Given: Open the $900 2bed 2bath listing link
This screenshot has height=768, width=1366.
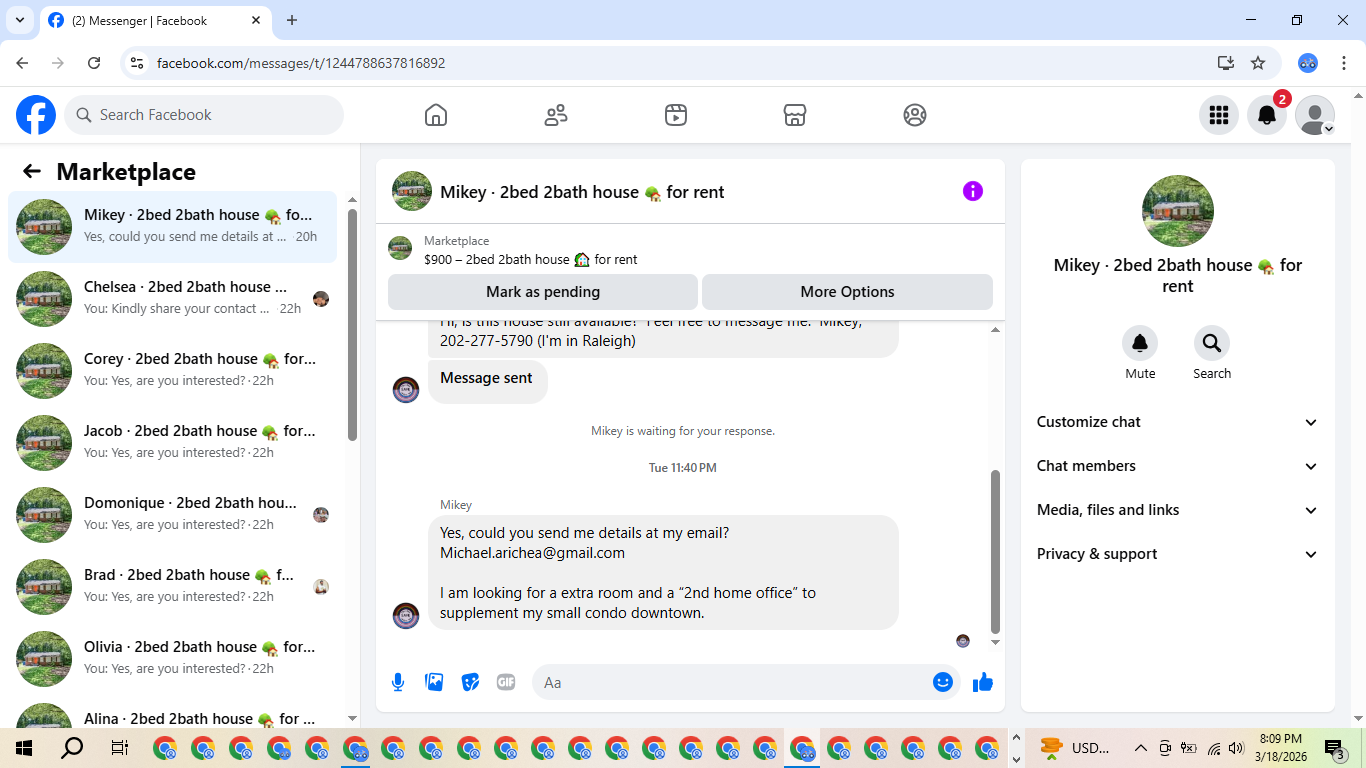Looking at the screenshot, I should (530, 259).
